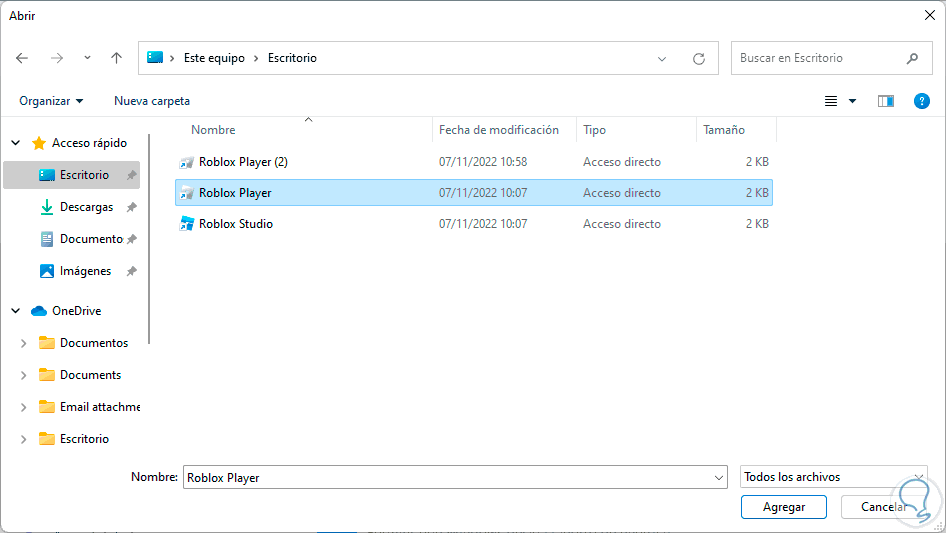Select 'Escritorio' in the address breadcrumb
This screenshot has height=533, width=946.
292,58
